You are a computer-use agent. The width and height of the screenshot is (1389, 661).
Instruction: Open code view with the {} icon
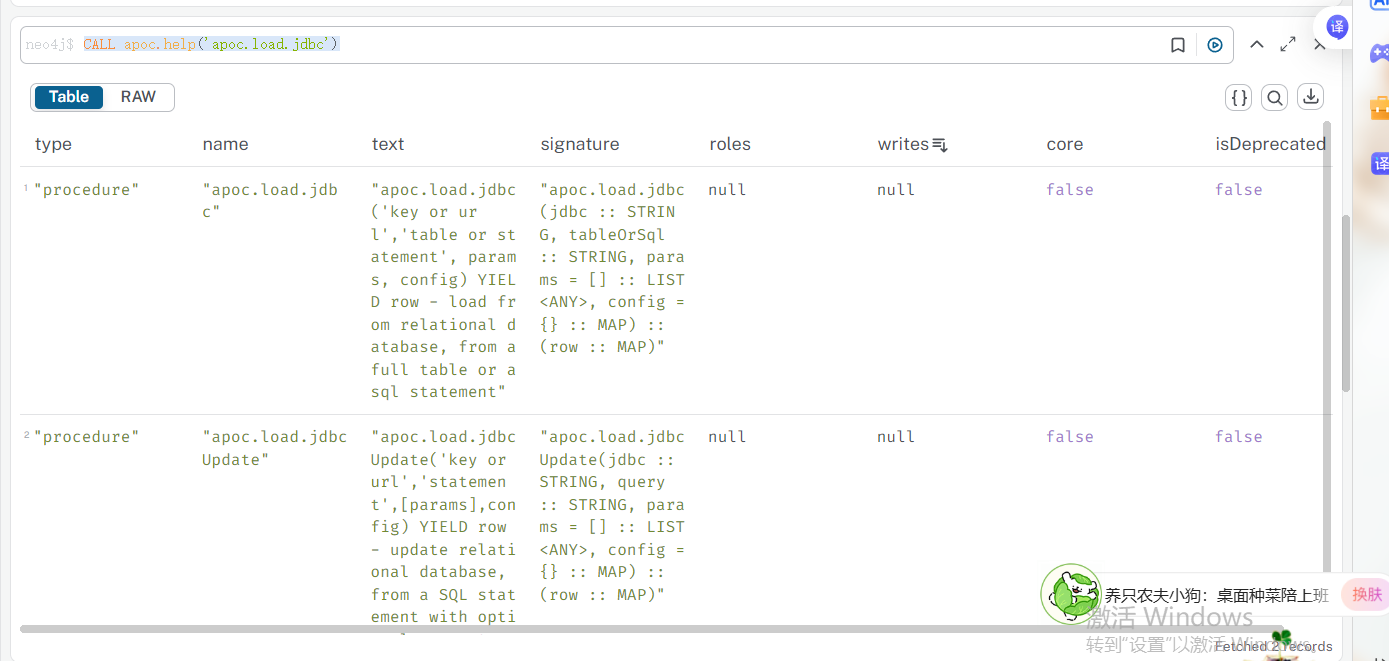pos(1238,97)
